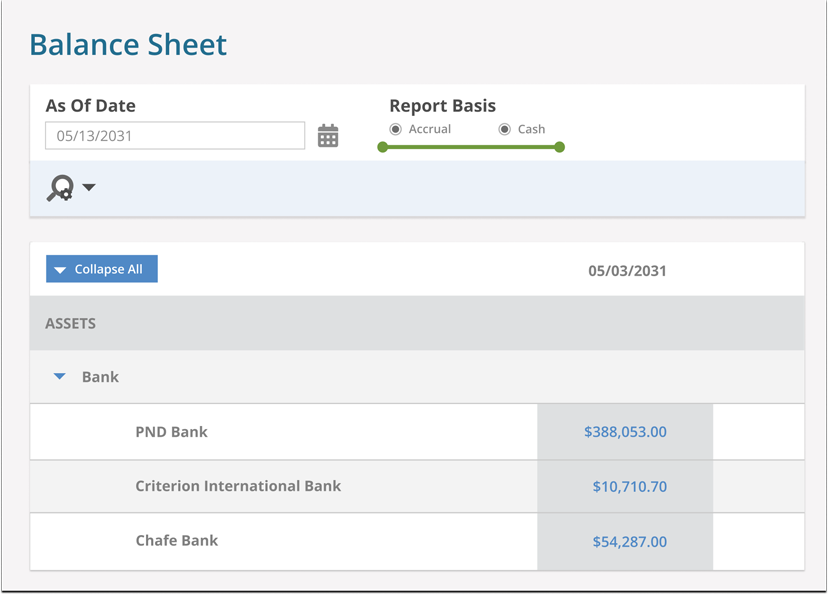The image size is (828, 594).
Task: Click the As Of Date input field
Action: click(175, 136)
